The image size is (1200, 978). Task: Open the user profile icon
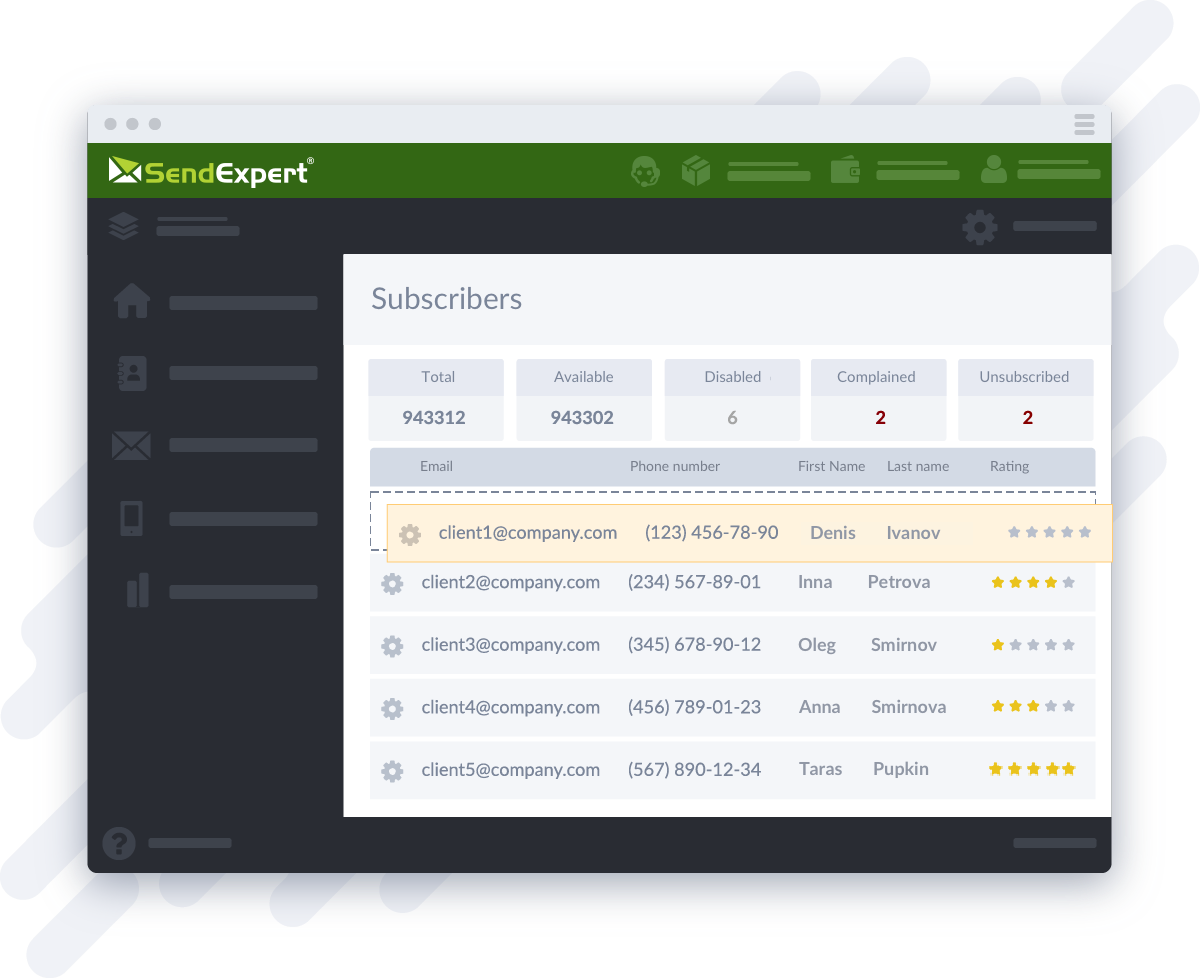[993, 170]
